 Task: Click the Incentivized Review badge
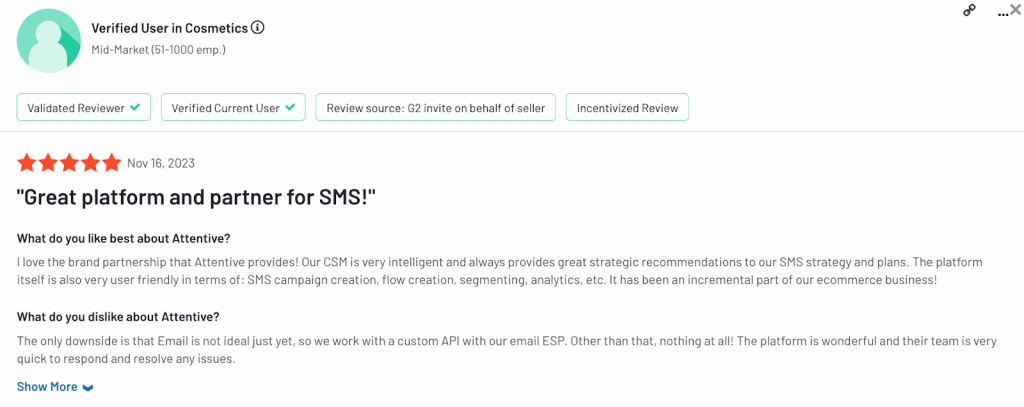627,107
